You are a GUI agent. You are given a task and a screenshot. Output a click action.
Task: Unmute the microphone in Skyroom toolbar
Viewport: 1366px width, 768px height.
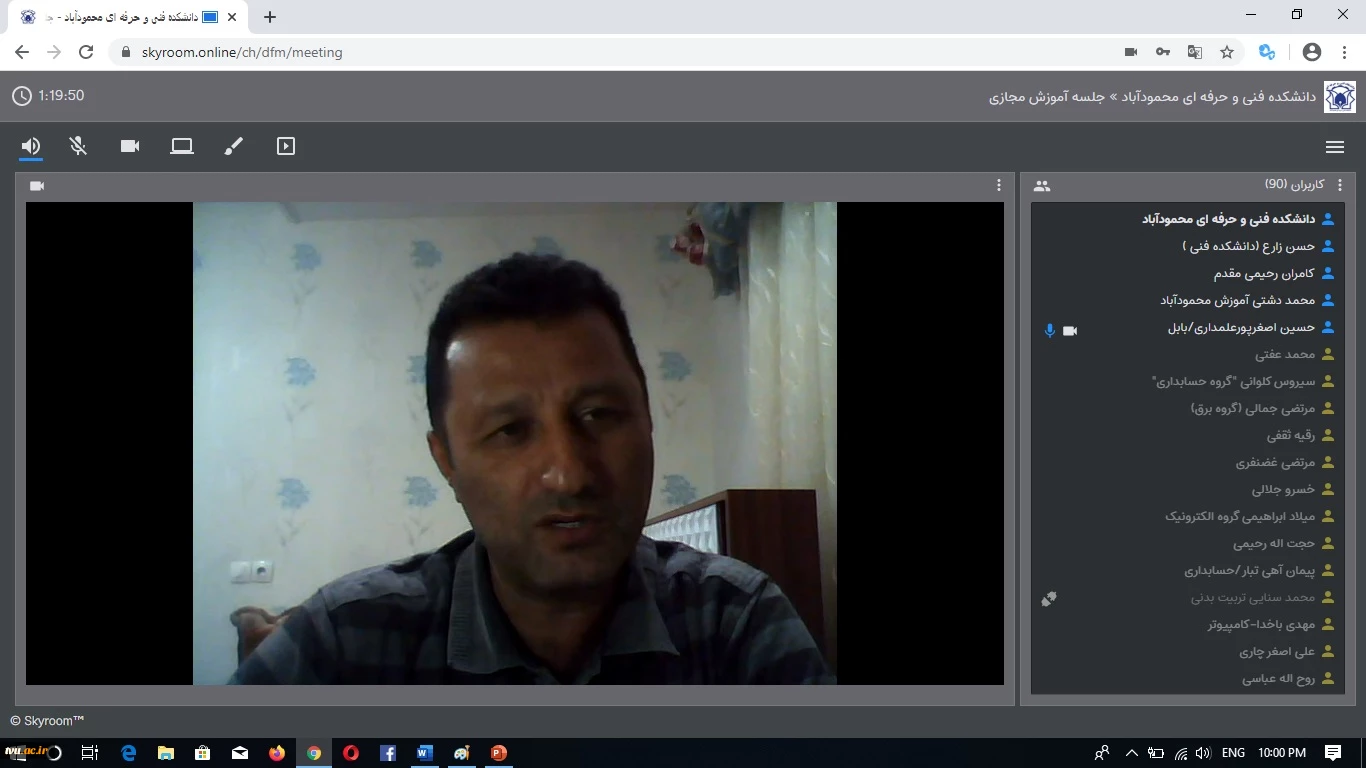tap(78, 146)
